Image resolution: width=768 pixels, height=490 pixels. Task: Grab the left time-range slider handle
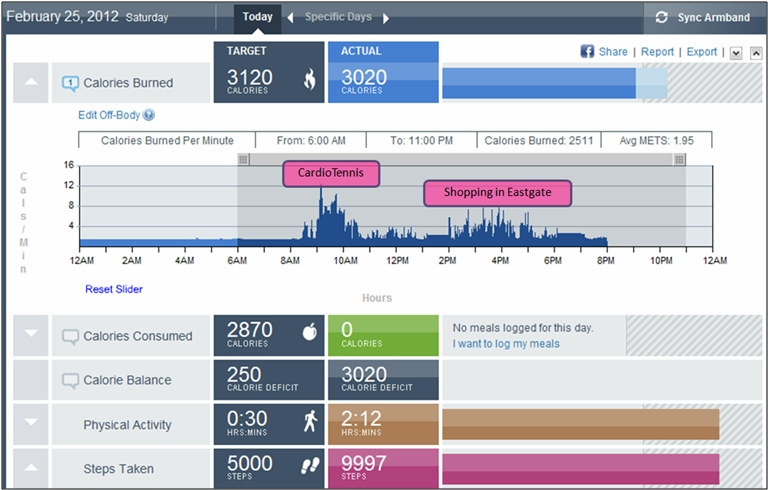coord(243,159)
